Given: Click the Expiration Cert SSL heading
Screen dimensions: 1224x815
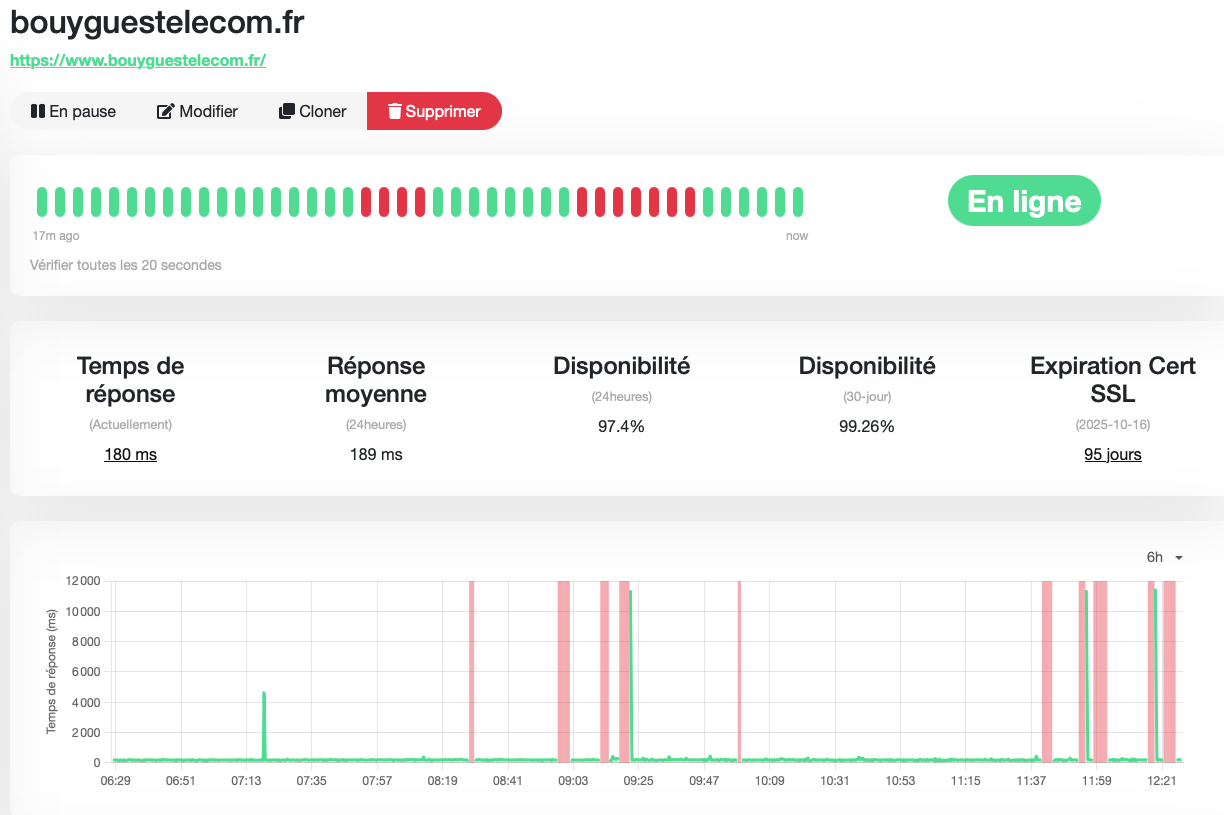Looking at the screenshot, I should point(1113,380).
